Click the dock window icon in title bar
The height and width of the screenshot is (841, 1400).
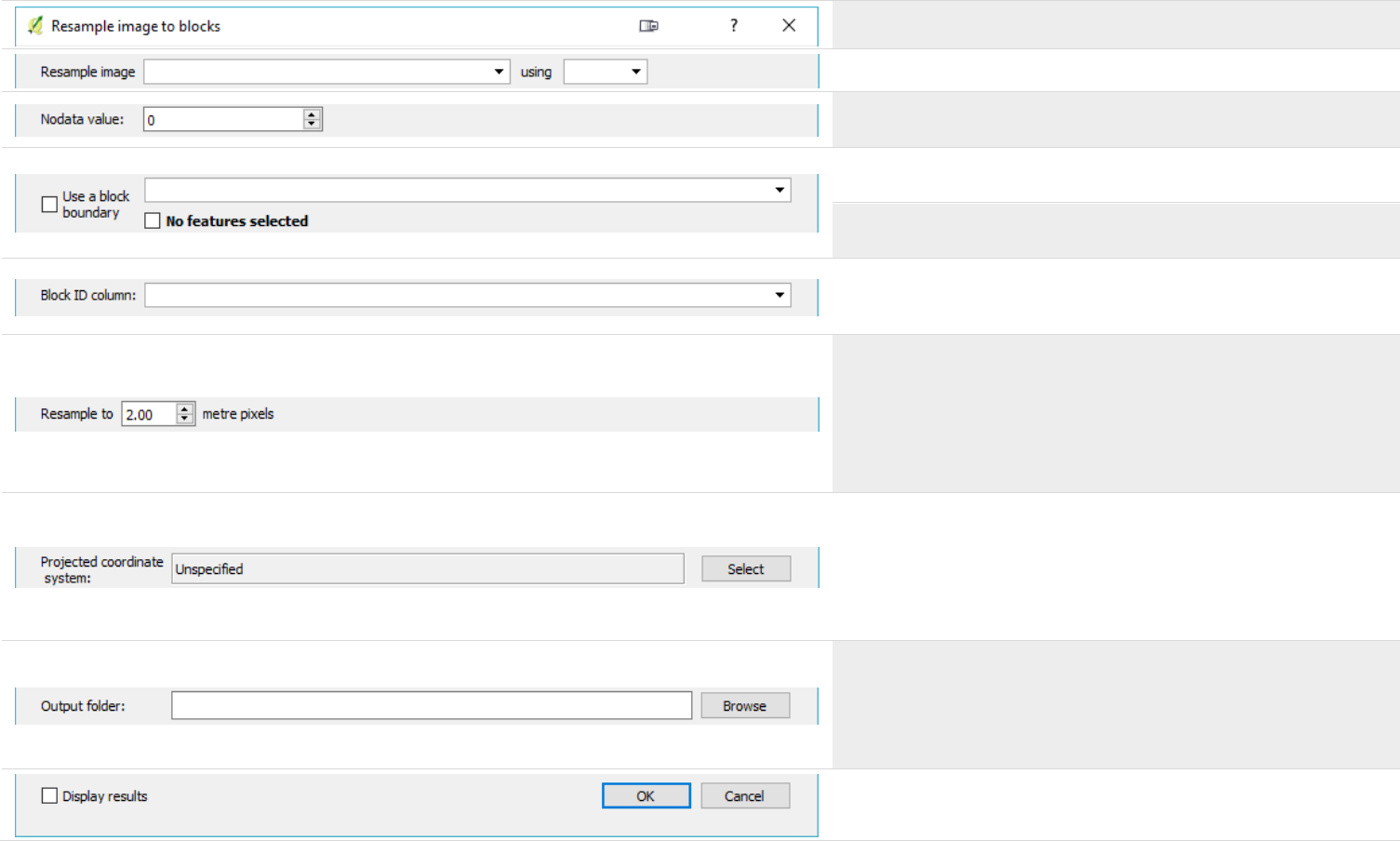pyautogui.click(x=648, y=26)
